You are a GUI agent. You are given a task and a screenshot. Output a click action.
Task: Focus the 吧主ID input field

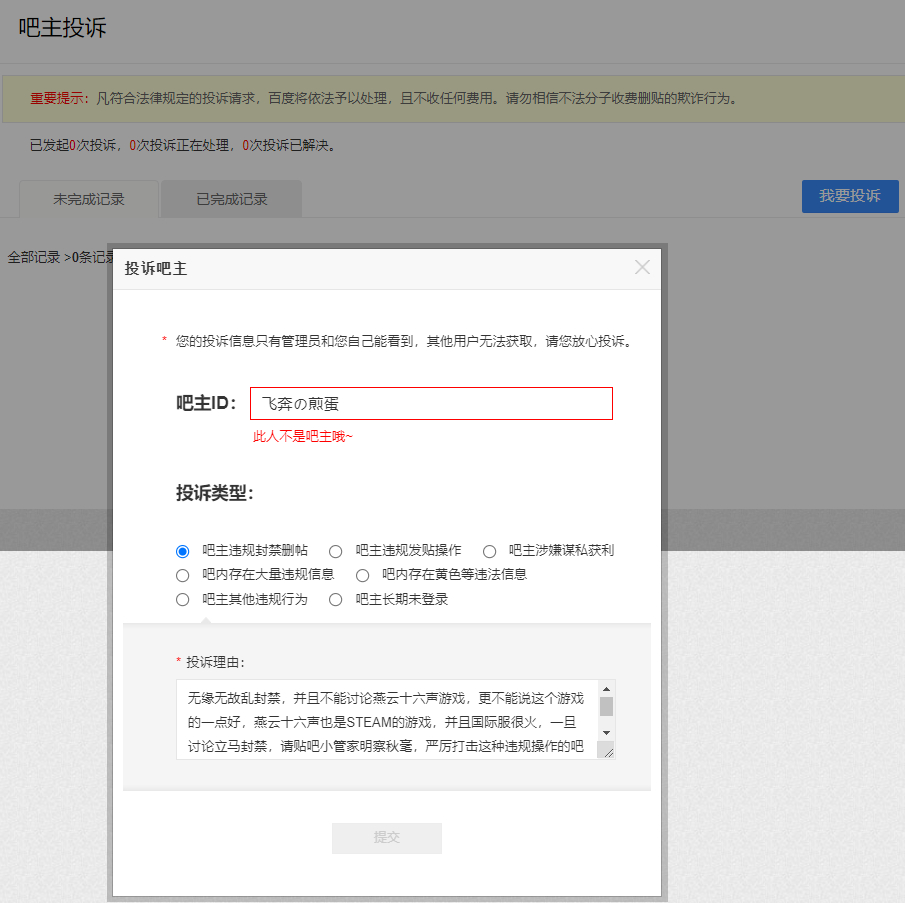[x=430, y=404]
